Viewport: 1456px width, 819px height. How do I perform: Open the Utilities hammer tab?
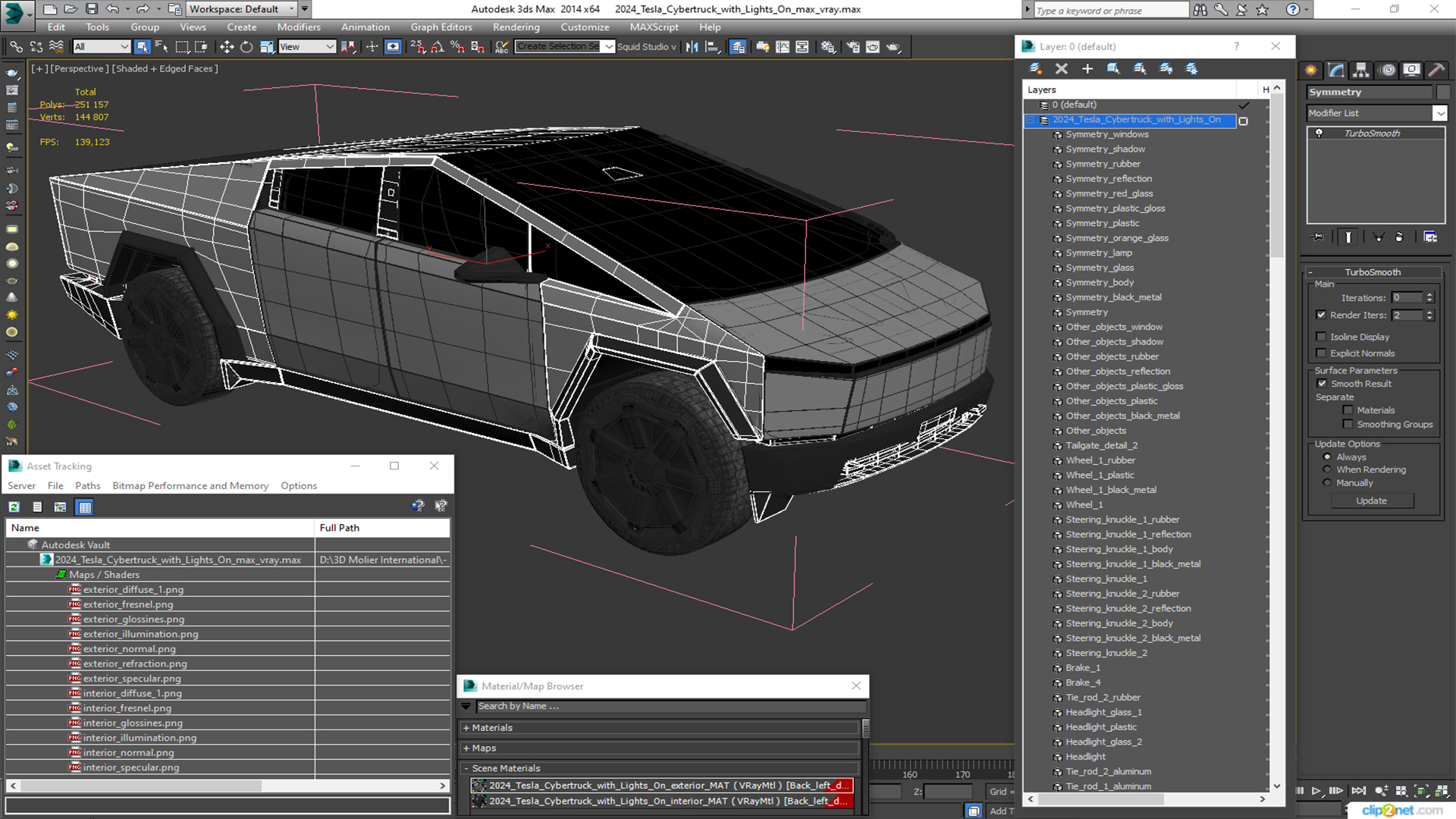(x=1437, y=71)
